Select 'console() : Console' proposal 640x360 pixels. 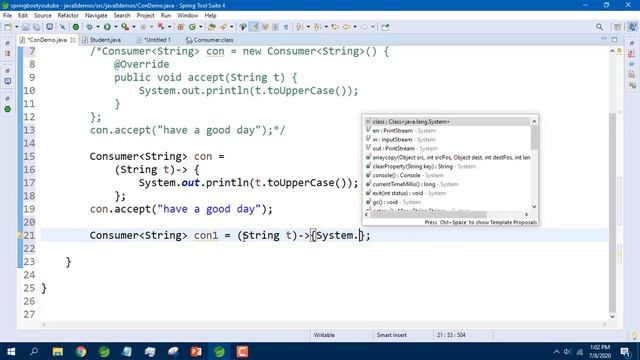447,176
